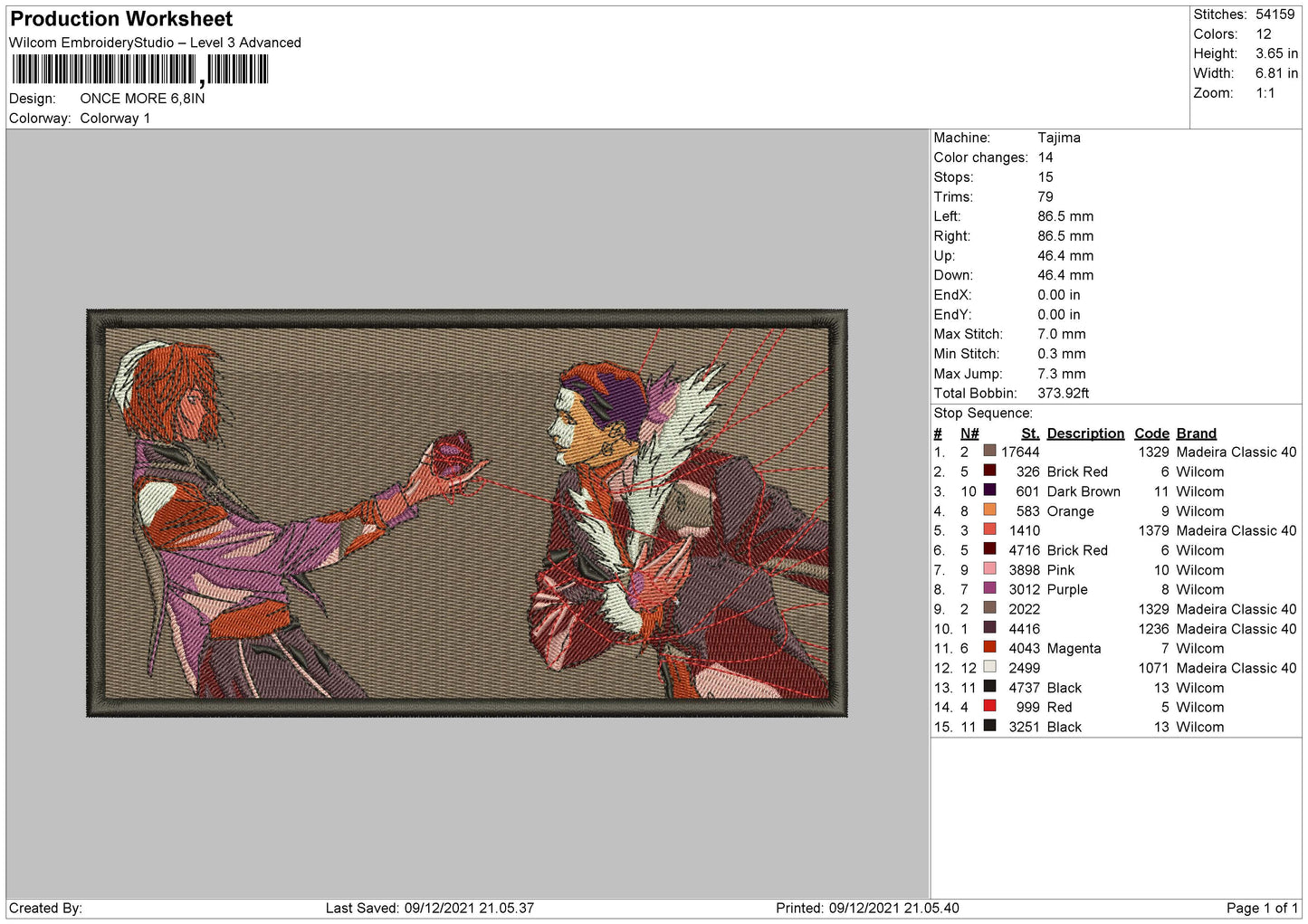This screenshot has height=924, width=1308.
Task: Select the stop 12 white swatch
Action: pyautogui.click(x=989, y=667)
